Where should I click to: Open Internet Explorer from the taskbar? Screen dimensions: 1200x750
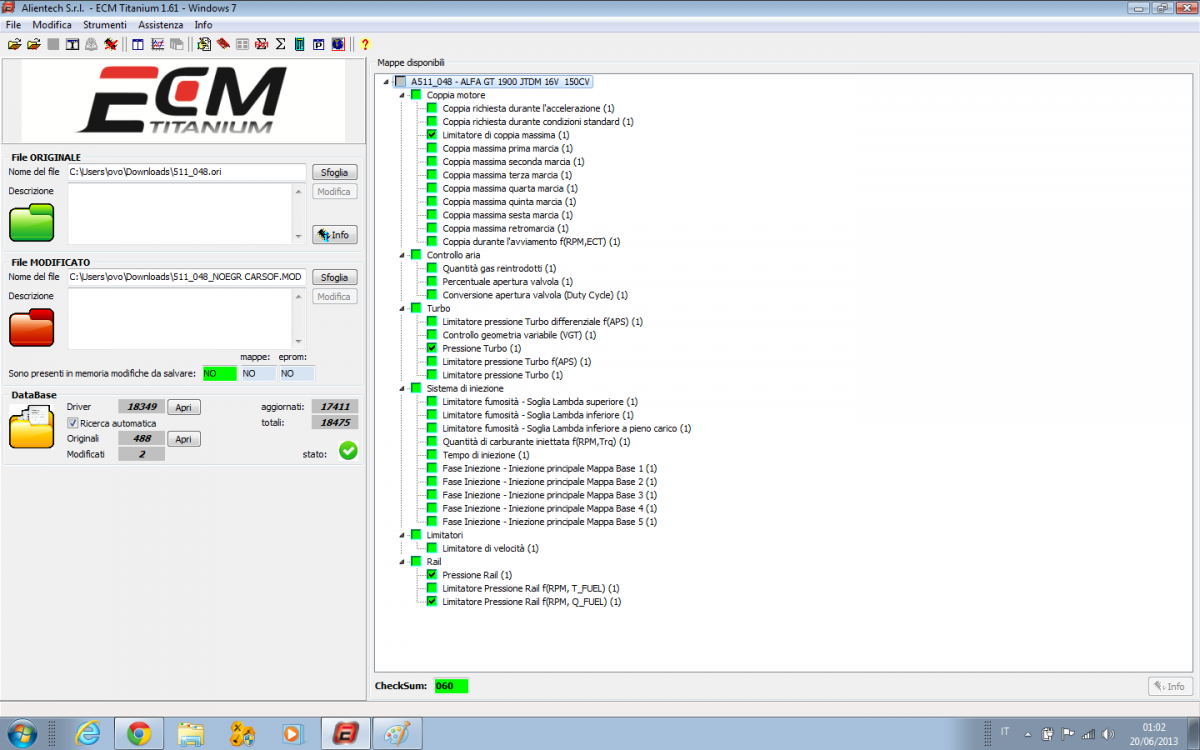click(x=88, y=733)
